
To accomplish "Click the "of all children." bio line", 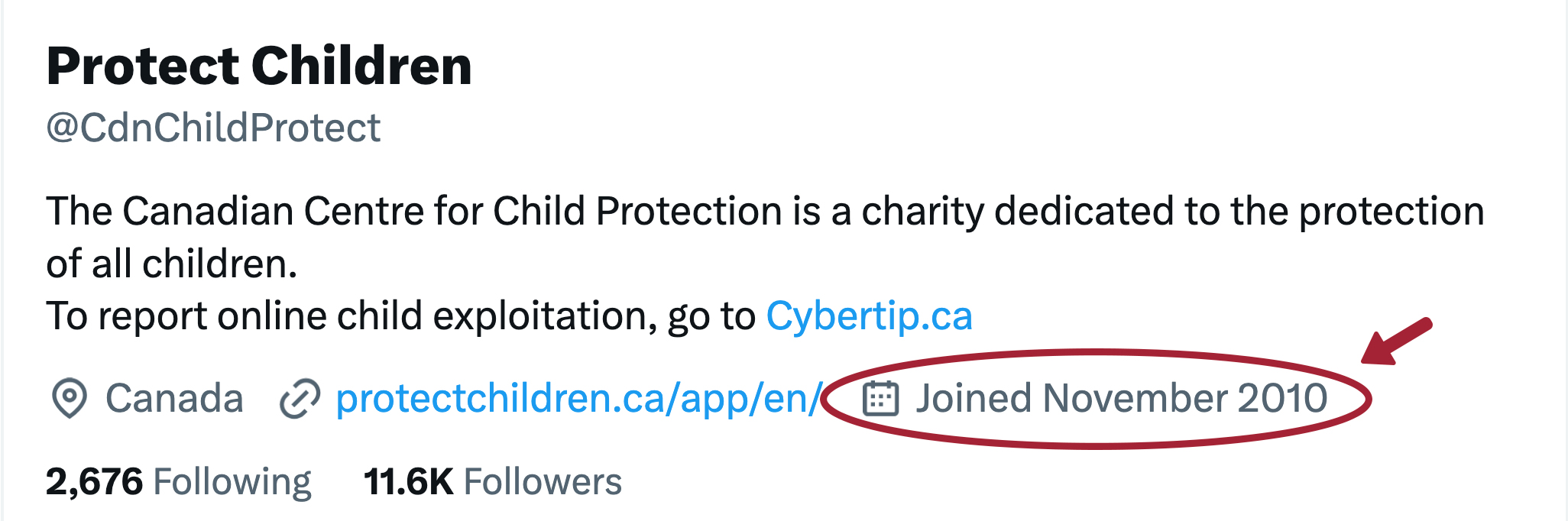I will [172, 264].
